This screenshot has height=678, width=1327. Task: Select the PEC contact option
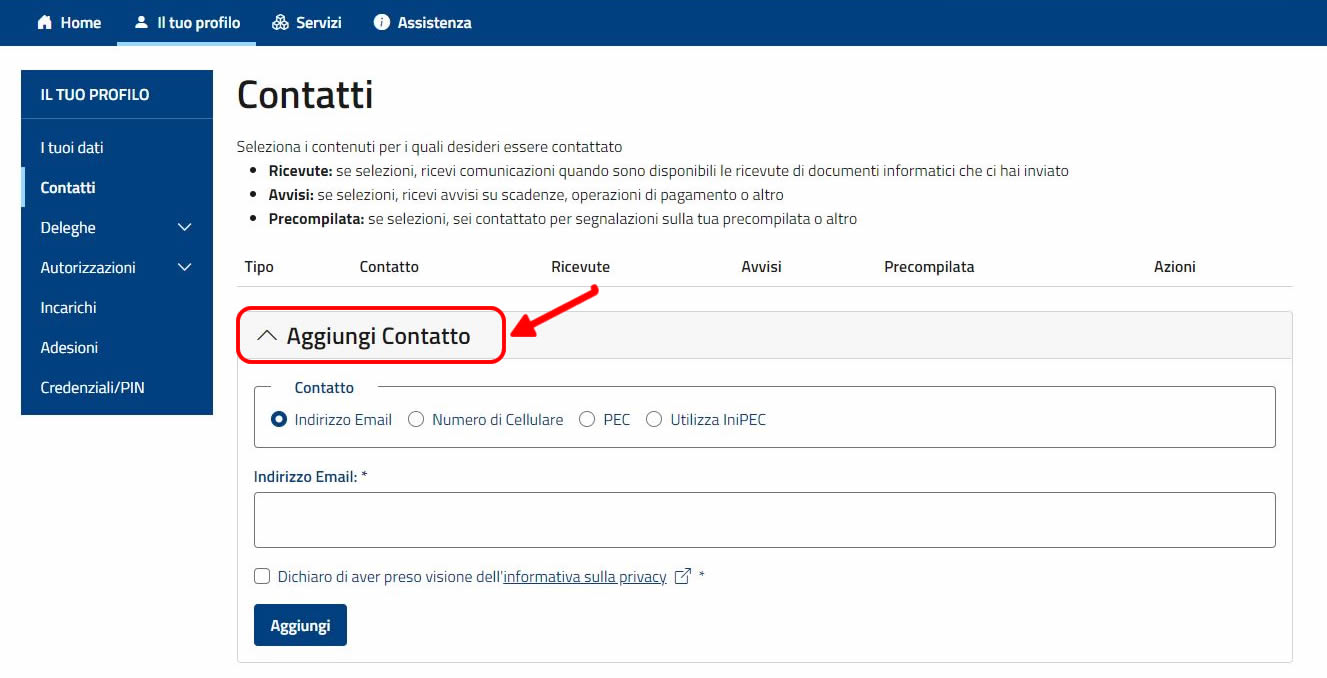click(x=587, y=419)
